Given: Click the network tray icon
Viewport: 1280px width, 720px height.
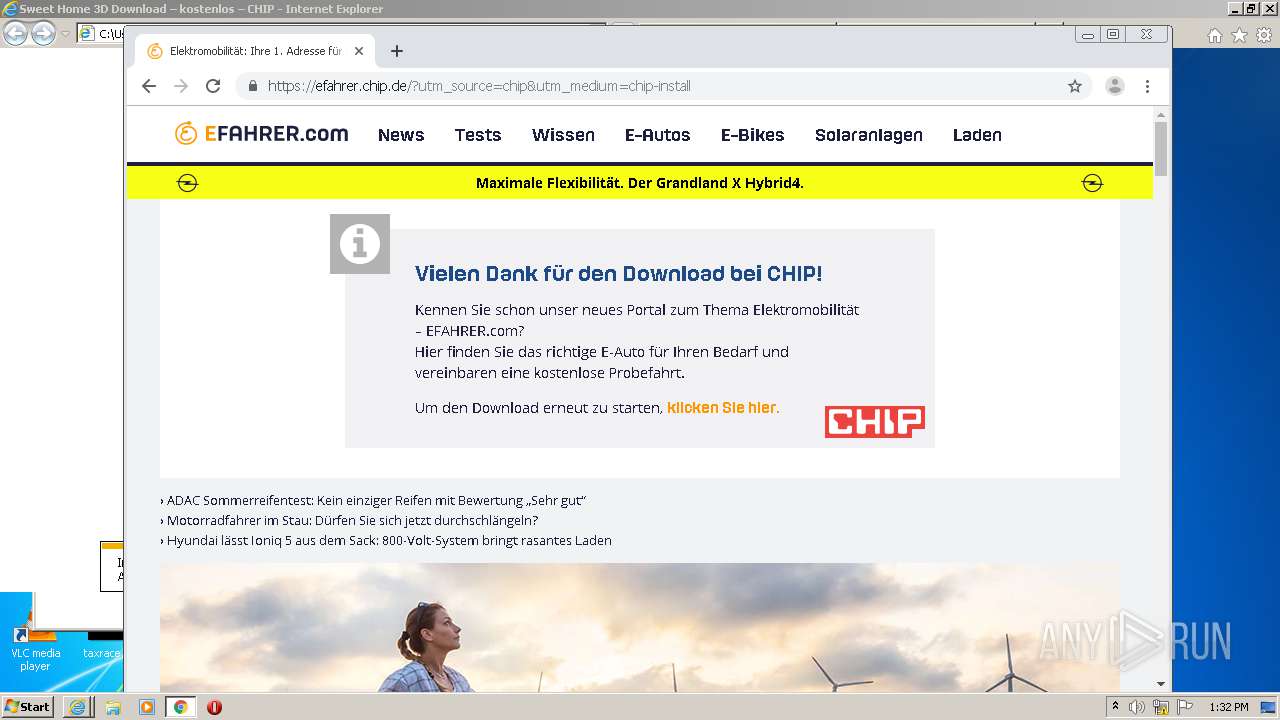Looking at the screenshot, I should (x=1161, y=707).
